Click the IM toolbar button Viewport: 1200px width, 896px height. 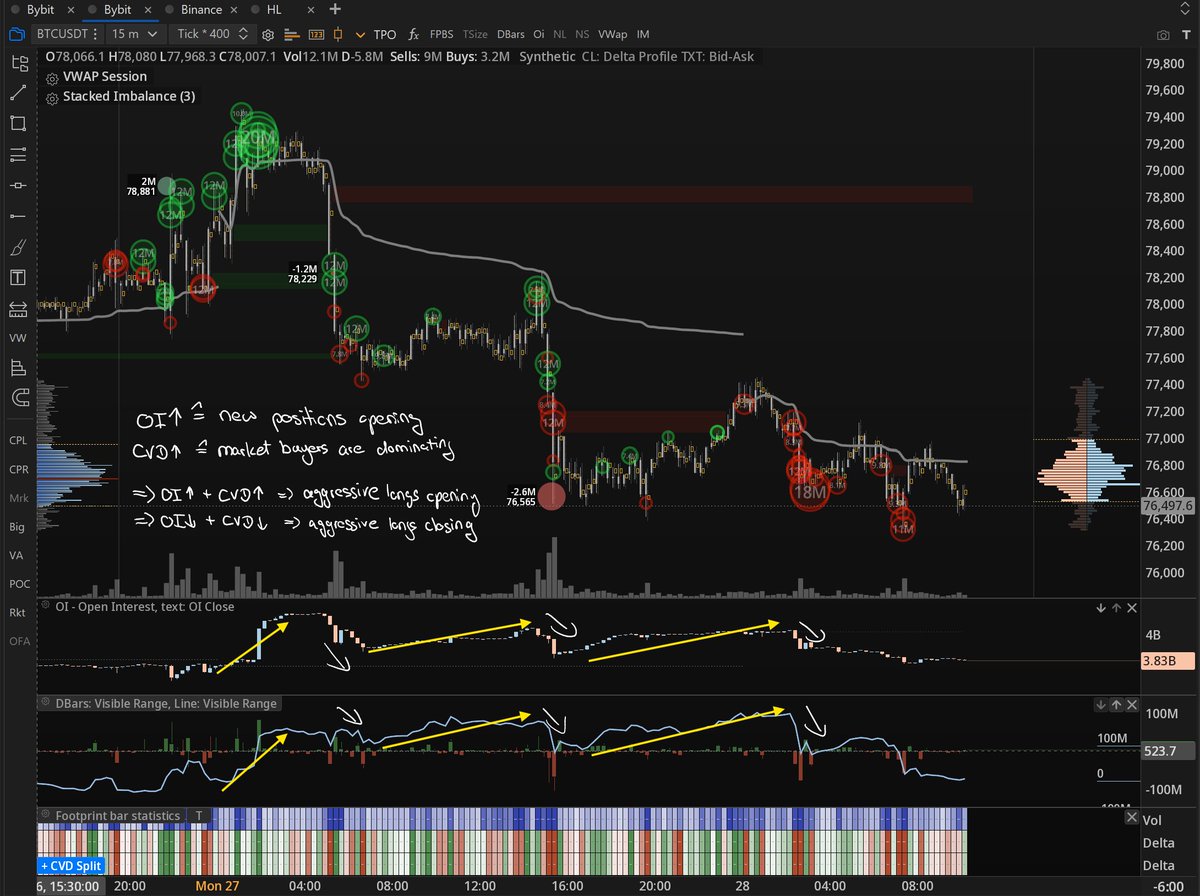643,34
